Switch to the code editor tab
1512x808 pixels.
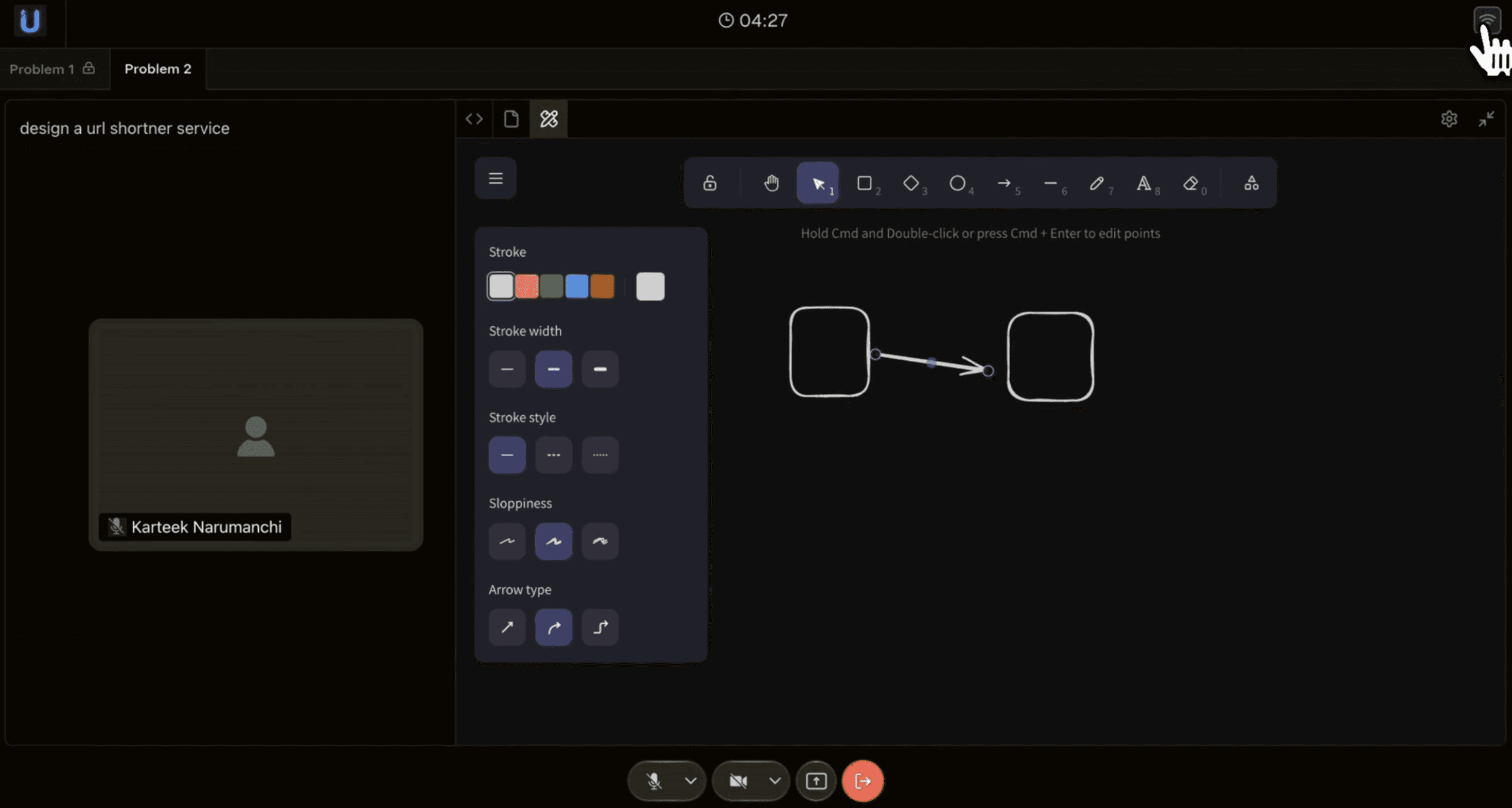(474, 119)
